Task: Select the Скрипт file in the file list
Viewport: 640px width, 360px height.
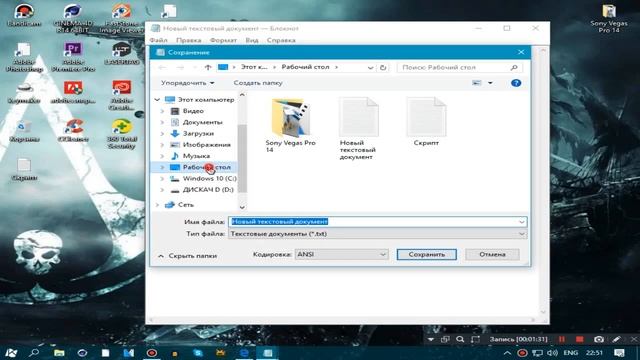Action: 426,122
